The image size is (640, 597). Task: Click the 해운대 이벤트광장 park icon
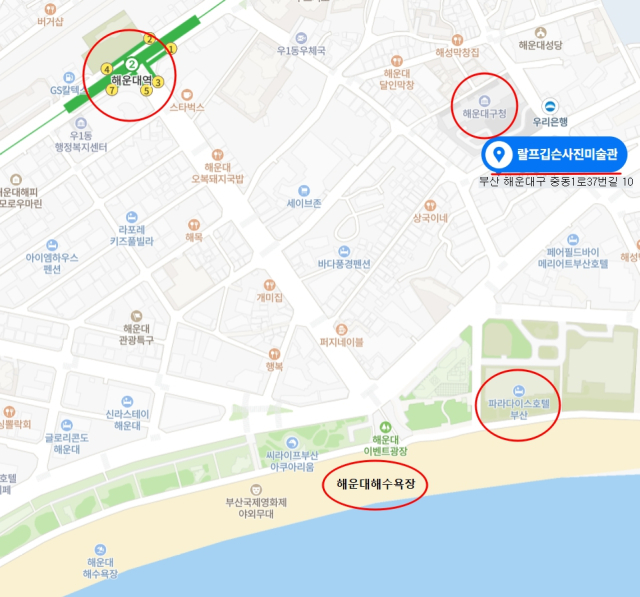385,427
